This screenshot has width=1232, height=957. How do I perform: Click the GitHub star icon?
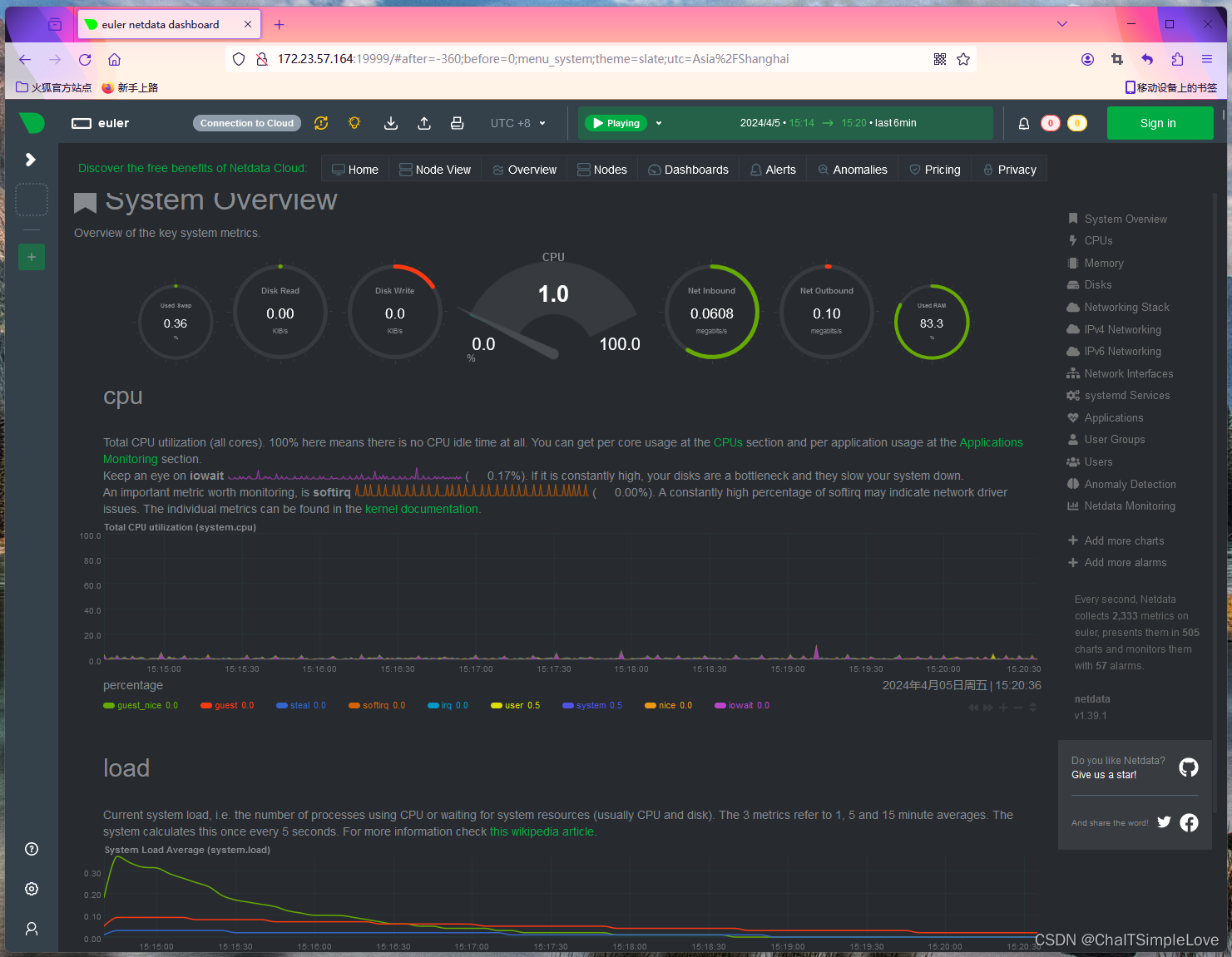[x=1189, y=767]
